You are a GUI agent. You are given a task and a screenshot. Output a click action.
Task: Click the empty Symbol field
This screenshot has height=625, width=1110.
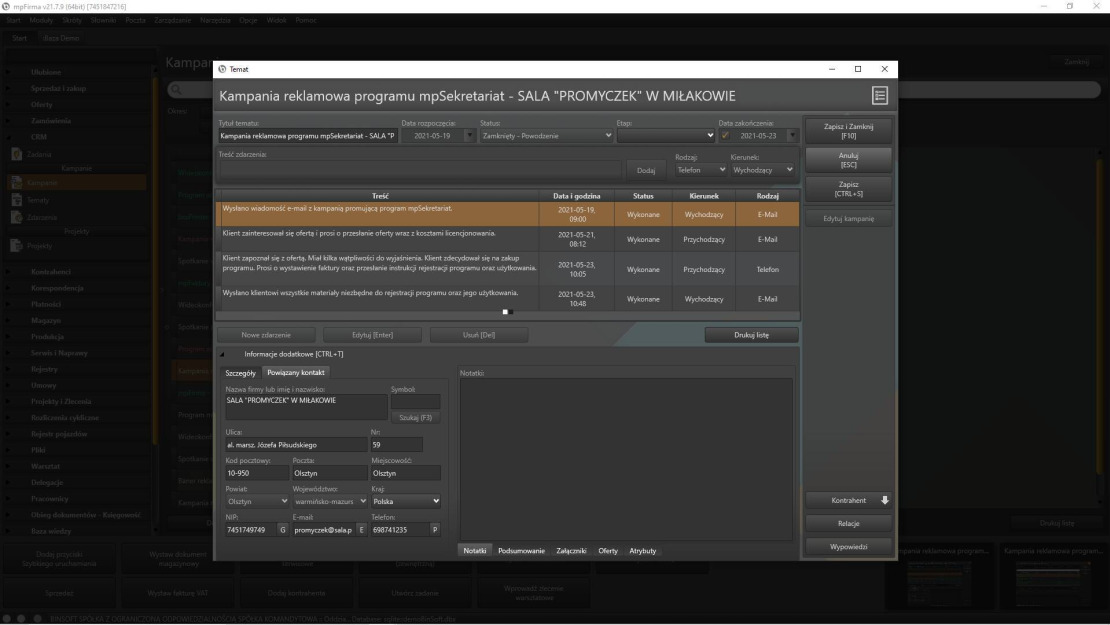(416, 401)
